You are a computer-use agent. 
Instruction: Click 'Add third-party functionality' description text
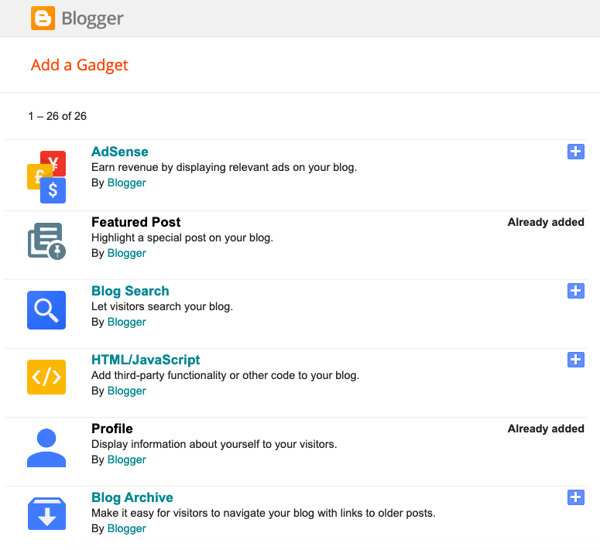tap(225, 375)
